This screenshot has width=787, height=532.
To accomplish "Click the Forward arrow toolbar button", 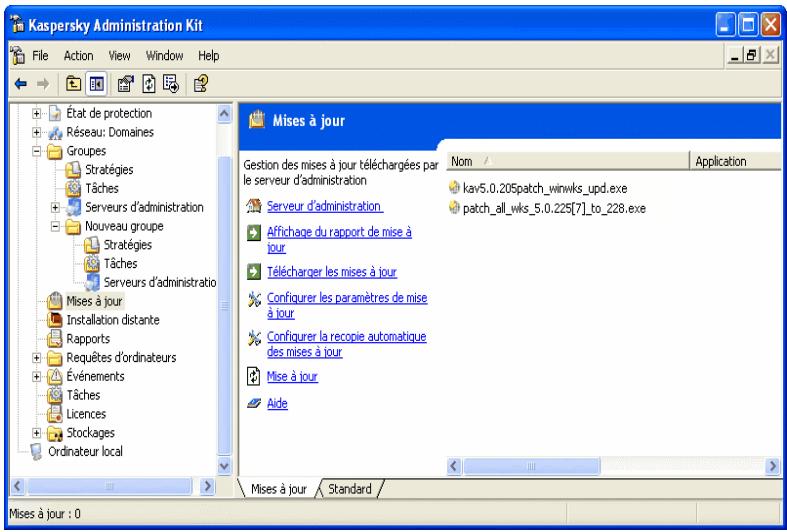I will tap(43, 84).
